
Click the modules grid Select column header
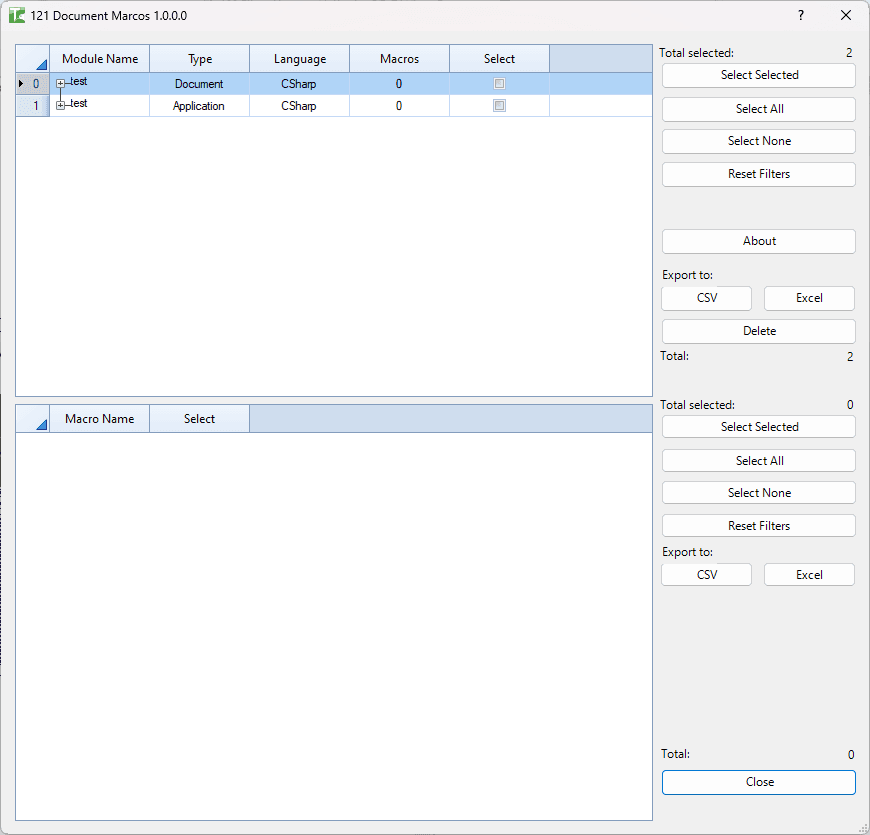coord(499,59)
